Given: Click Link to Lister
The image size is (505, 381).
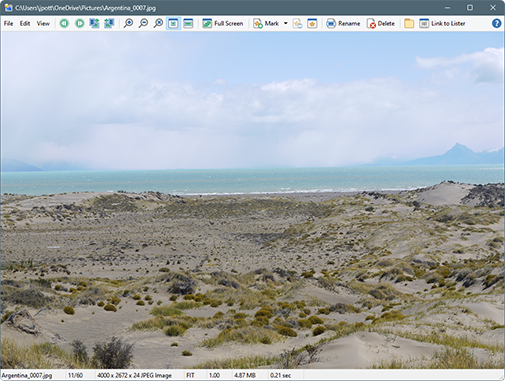Looking at the screenshot, I should tap(442, 23).
